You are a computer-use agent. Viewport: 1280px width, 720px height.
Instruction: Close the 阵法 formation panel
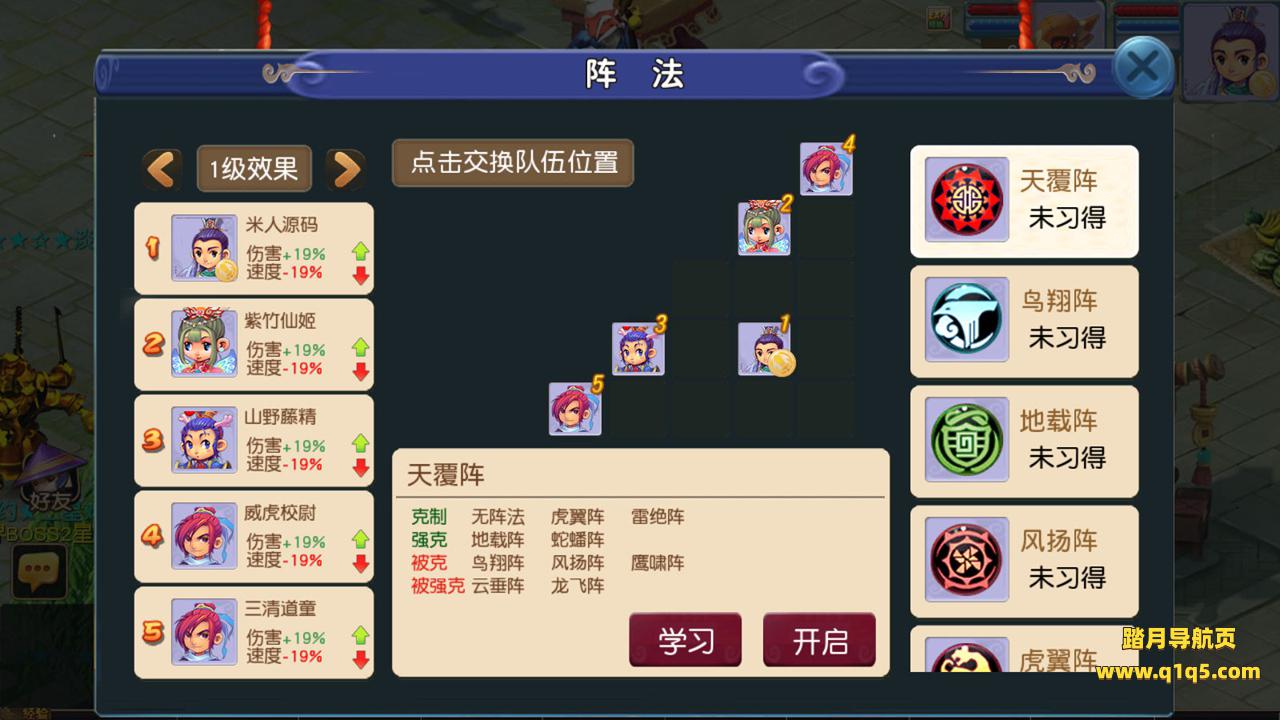tap(1143, 67)
